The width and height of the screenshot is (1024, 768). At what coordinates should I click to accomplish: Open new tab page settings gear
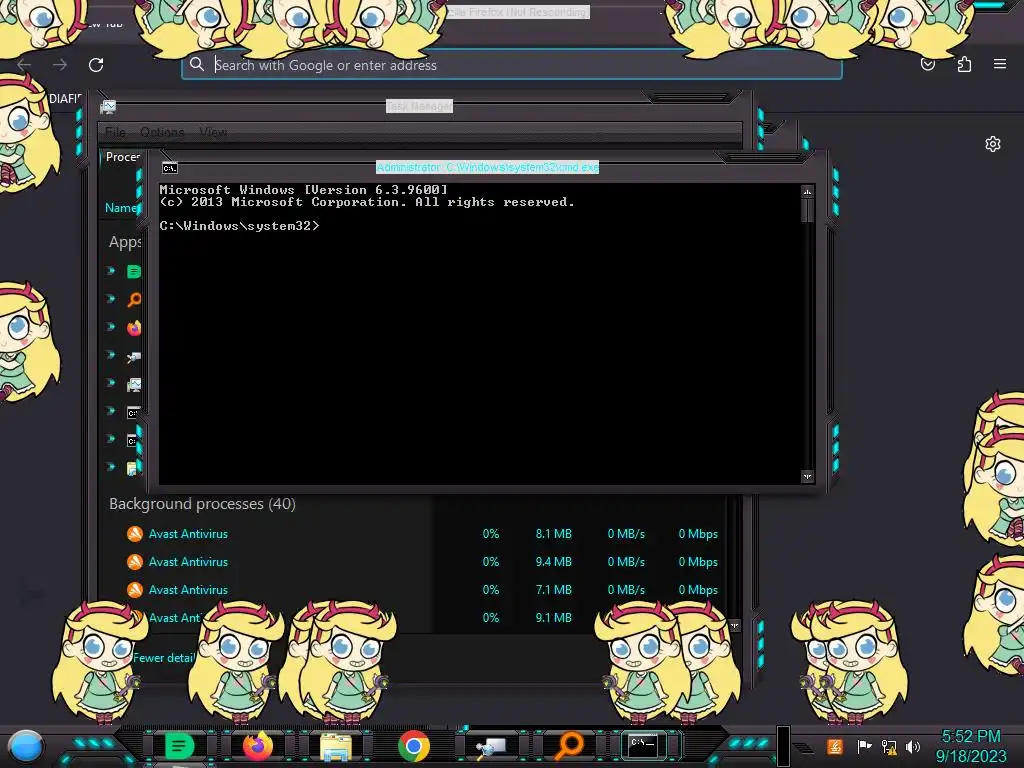993,144
